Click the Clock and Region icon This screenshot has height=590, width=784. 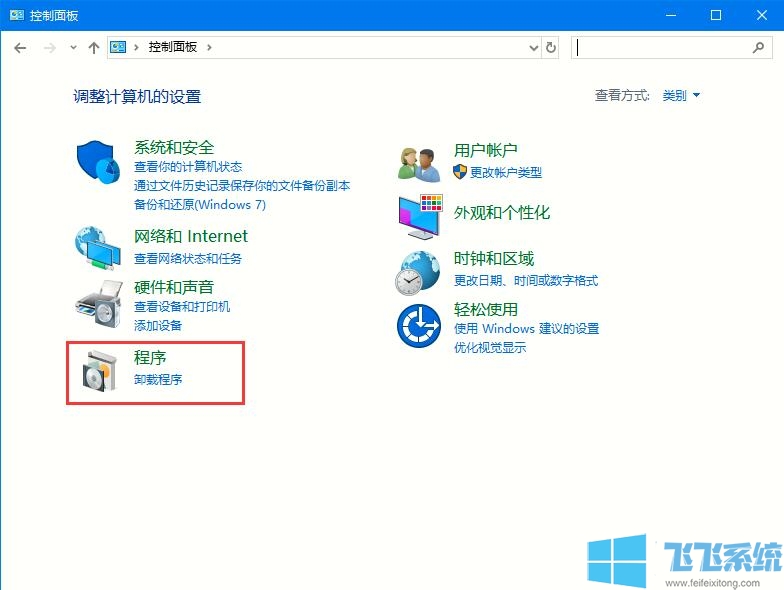point(418,271)
